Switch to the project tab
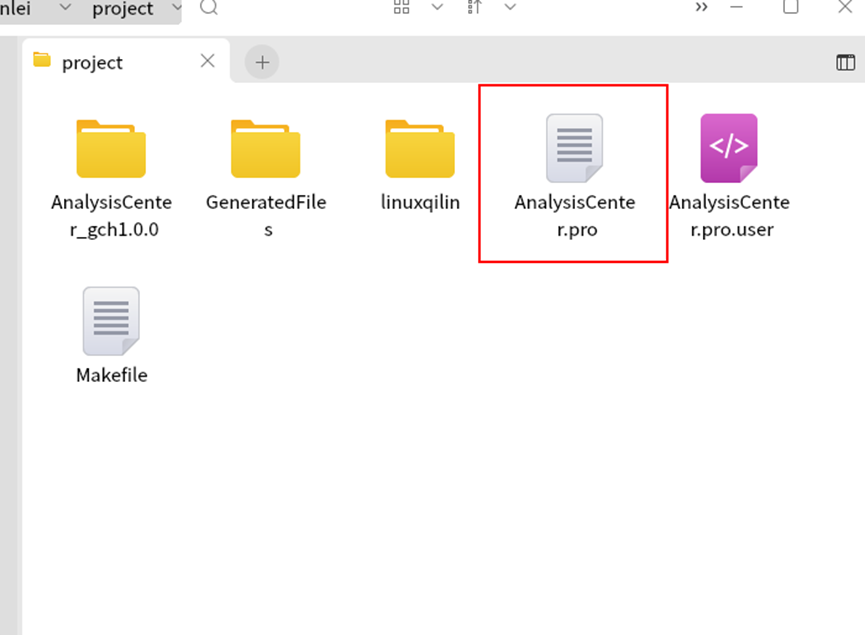 coord(126,61)
